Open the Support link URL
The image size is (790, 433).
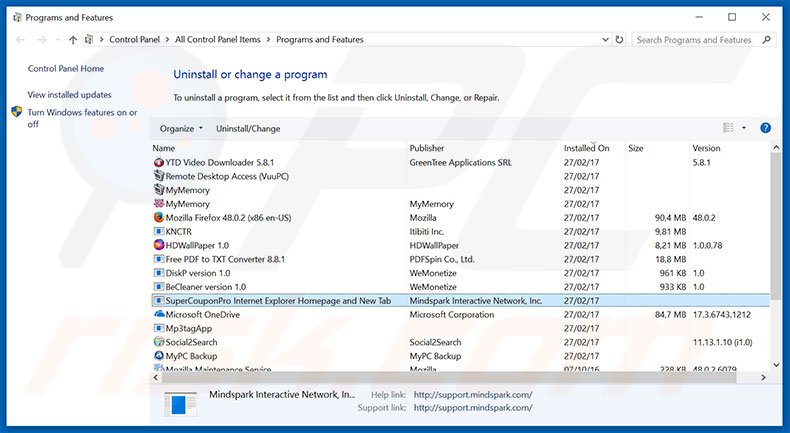pos(473,407)
